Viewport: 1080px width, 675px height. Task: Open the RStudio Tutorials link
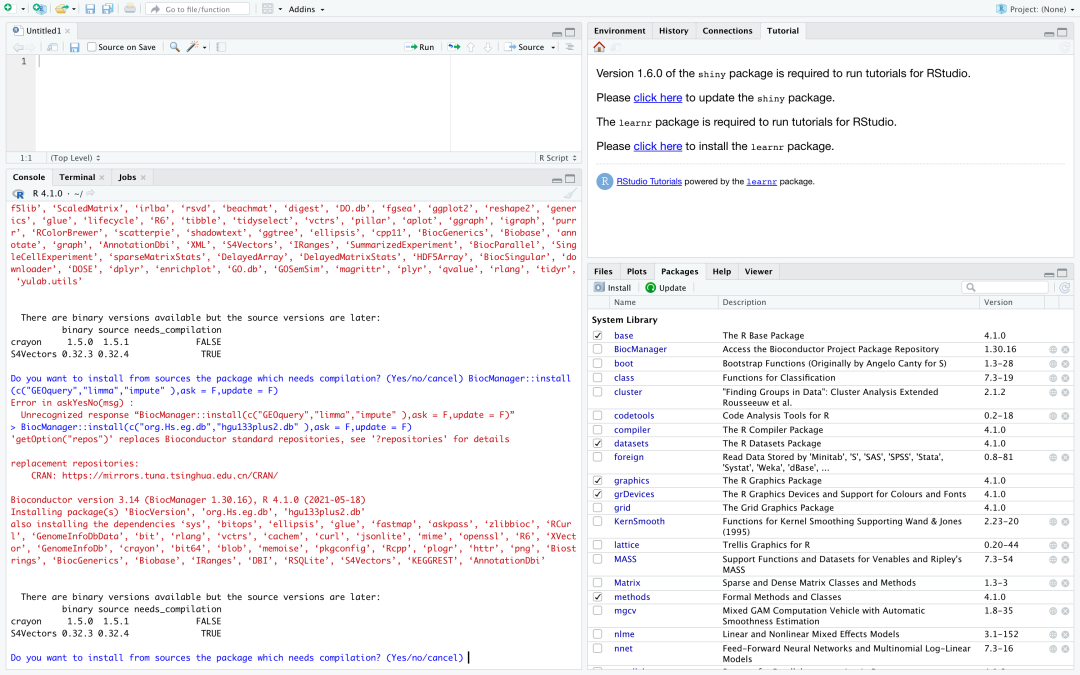click(x=649, y=182)
